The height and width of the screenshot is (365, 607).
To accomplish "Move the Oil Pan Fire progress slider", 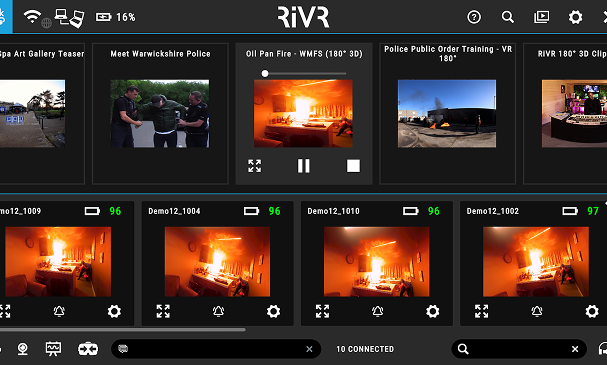I will [265, 74].
